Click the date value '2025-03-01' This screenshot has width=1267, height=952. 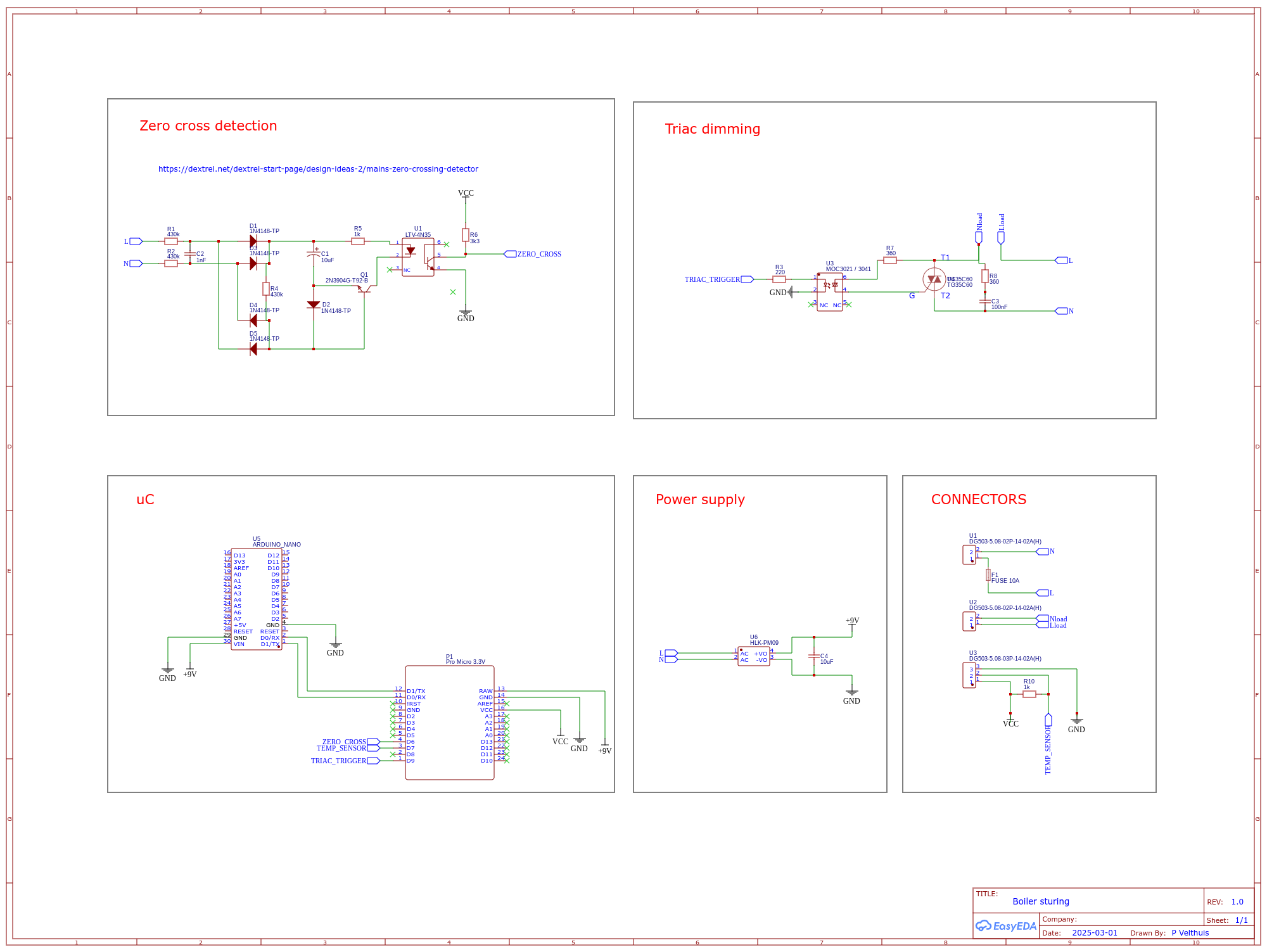1095,933
